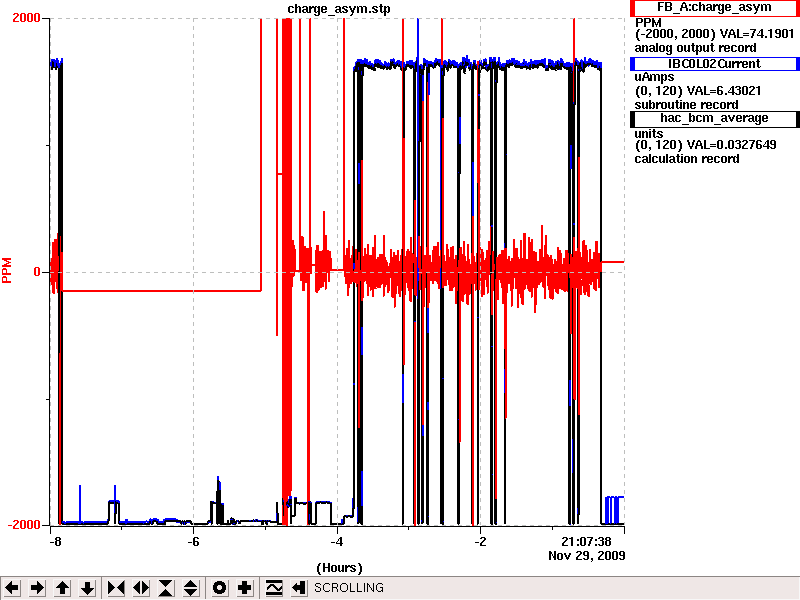Click the circle auto-scale icon

[219, 588]
